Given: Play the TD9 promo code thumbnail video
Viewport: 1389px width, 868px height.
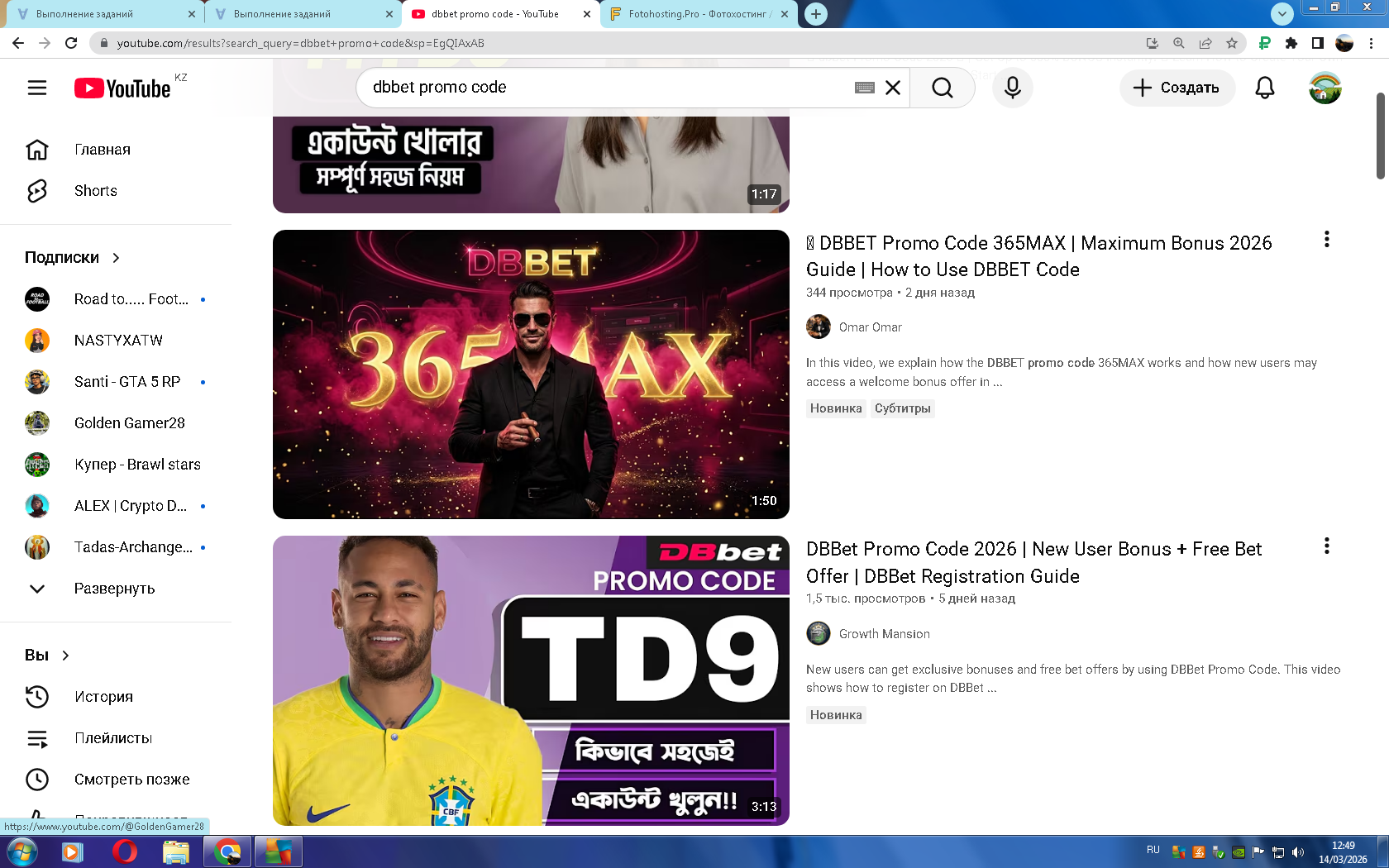Looking at the screenshot, I should [x=531, y=680].
